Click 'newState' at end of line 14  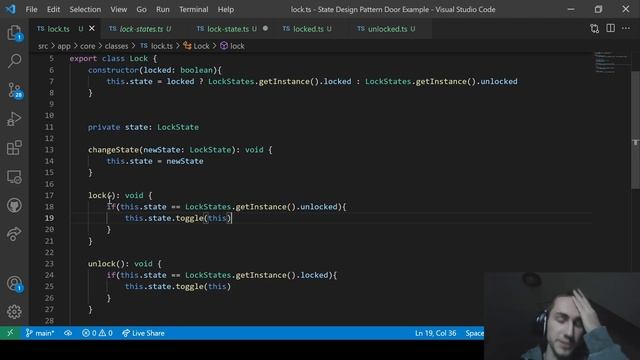(x=185, y=161)
